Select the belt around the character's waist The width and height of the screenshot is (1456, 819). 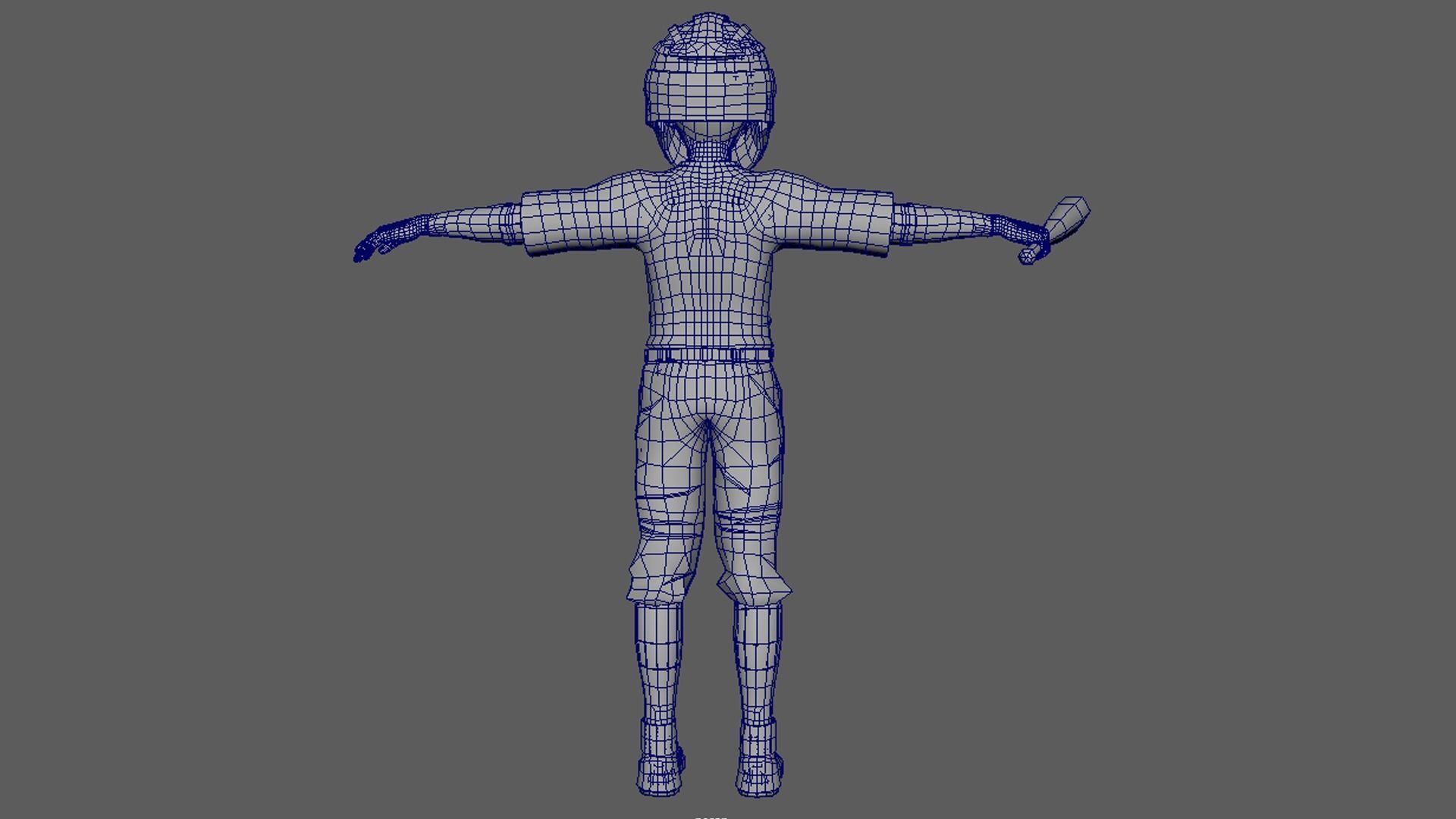[709, 354]
